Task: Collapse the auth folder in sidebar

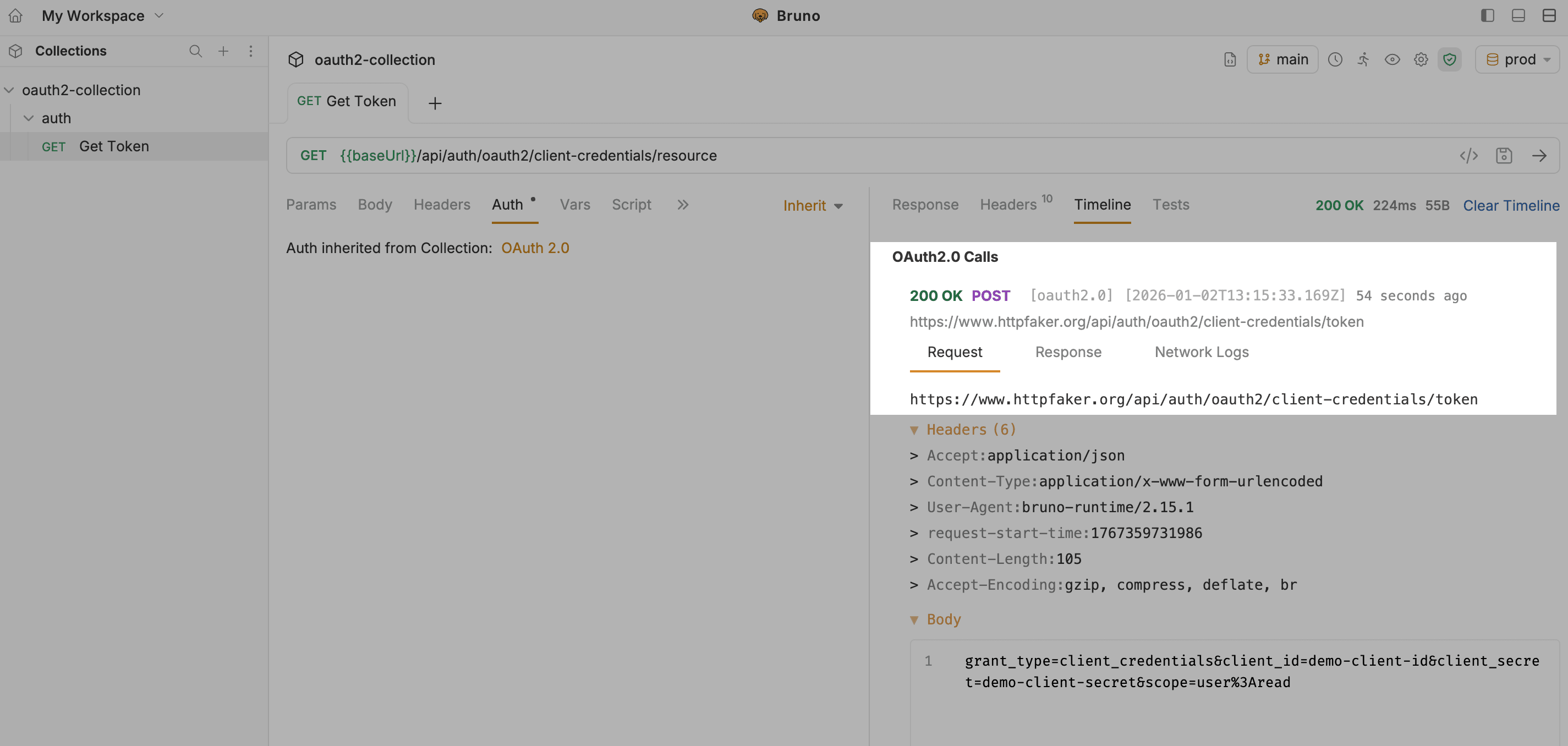Action: (x=29, y=119)
